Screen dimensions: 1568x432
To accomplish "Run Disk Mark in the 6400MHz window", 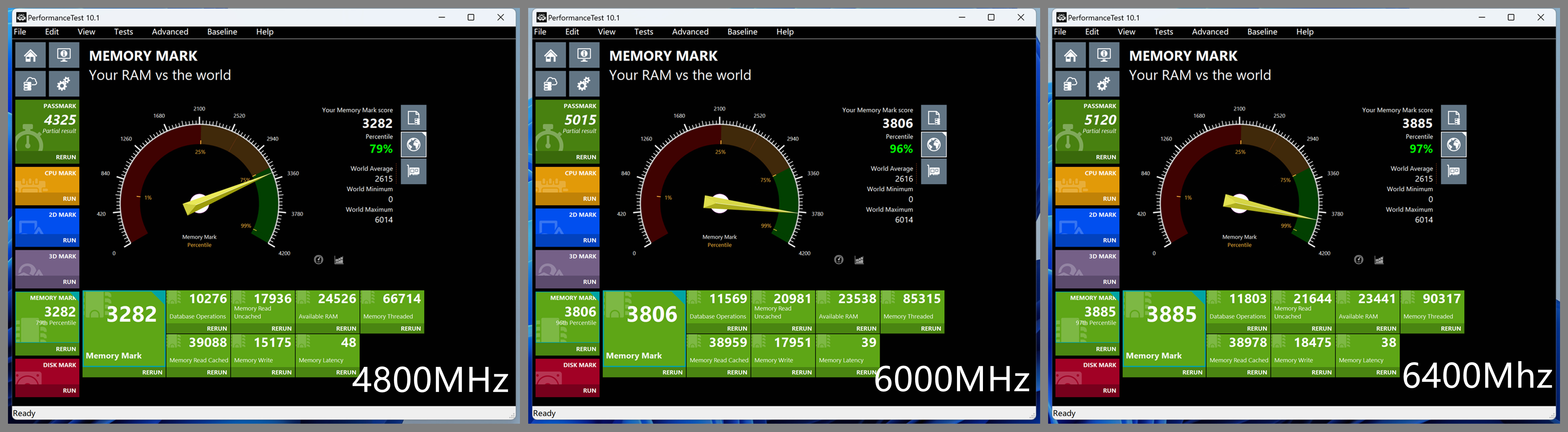I will (1109, 390).
